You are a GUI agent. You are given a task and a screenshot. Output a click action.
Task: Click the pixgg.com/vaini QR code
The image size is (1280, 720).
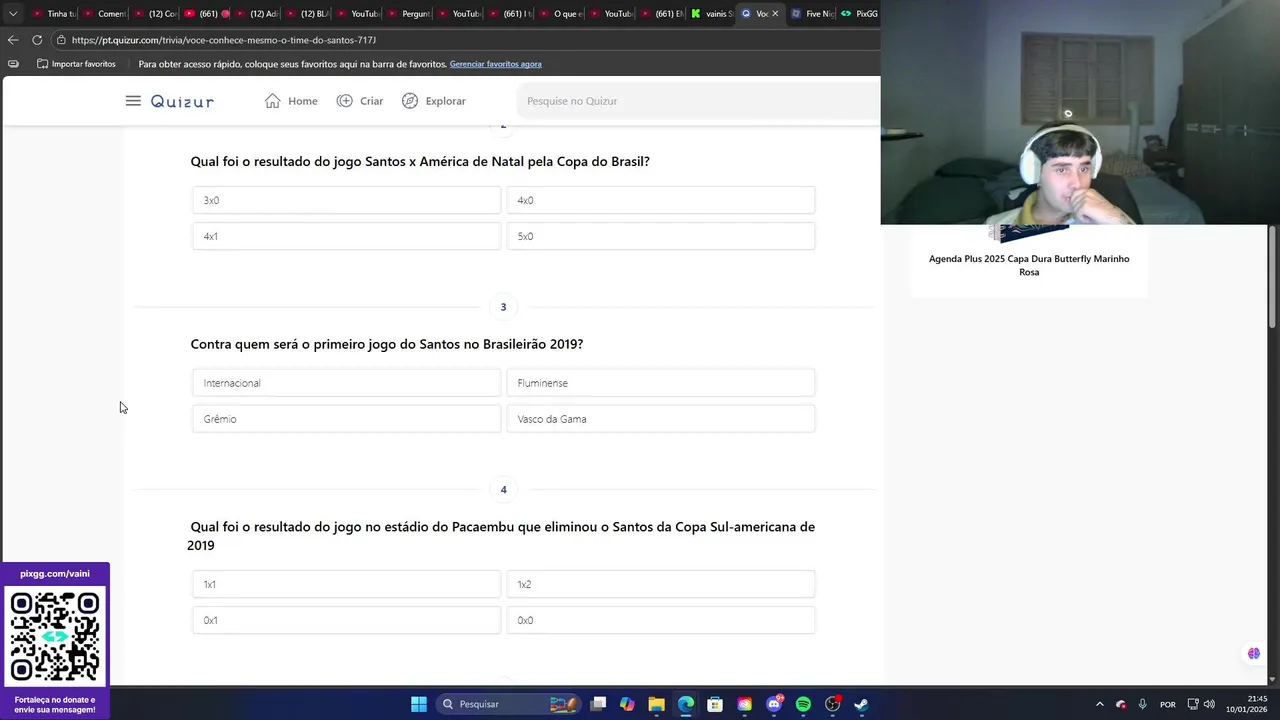pos(55,637)
